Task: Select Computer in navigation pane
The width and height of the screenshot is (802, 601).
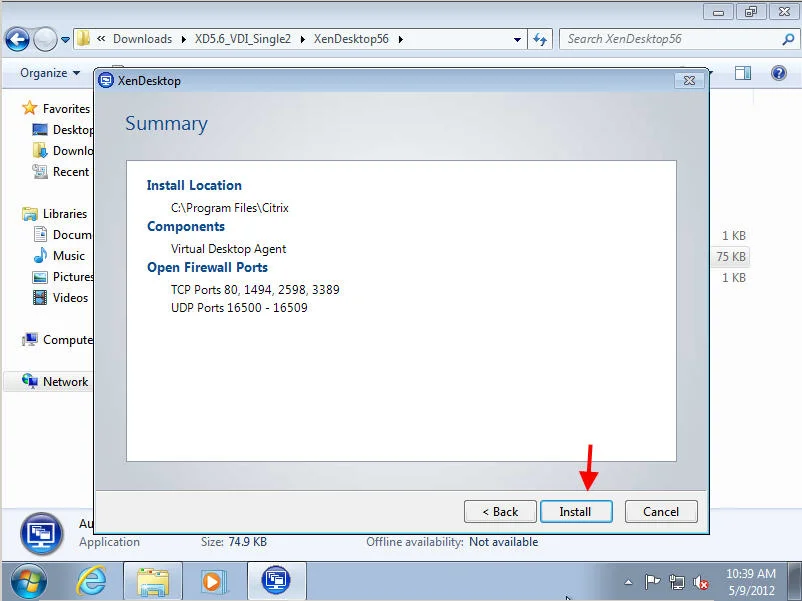Action: click(68, 339)
